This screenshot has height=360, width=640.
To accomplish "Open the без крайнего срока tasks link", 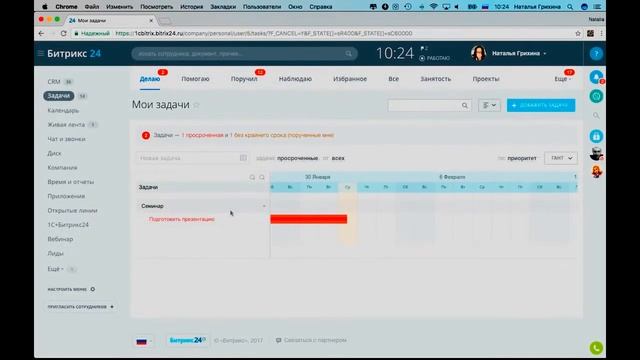I will pos(282,135).
